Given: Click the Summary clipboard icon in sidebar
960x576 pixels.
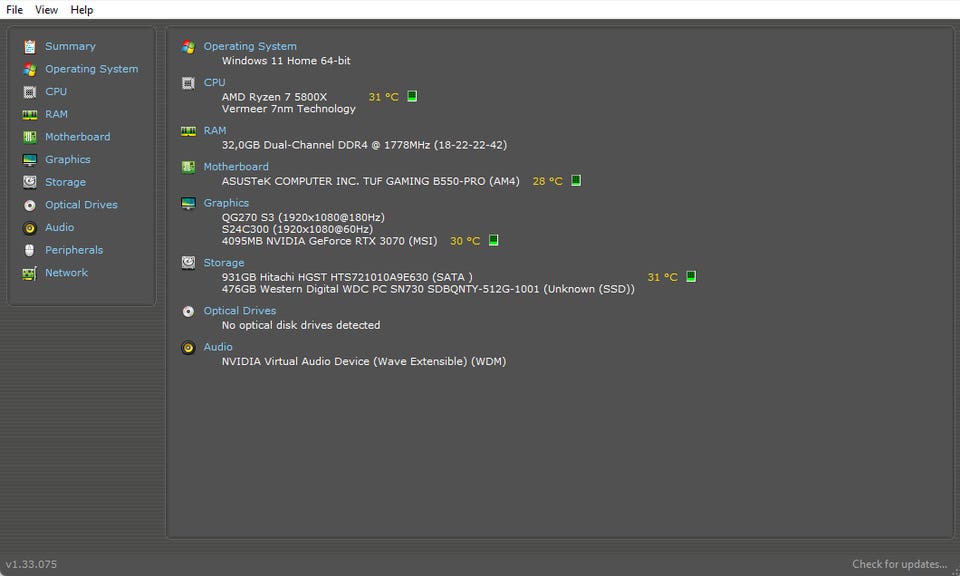Looking at the screenshot, I should (x=29, y=47).
